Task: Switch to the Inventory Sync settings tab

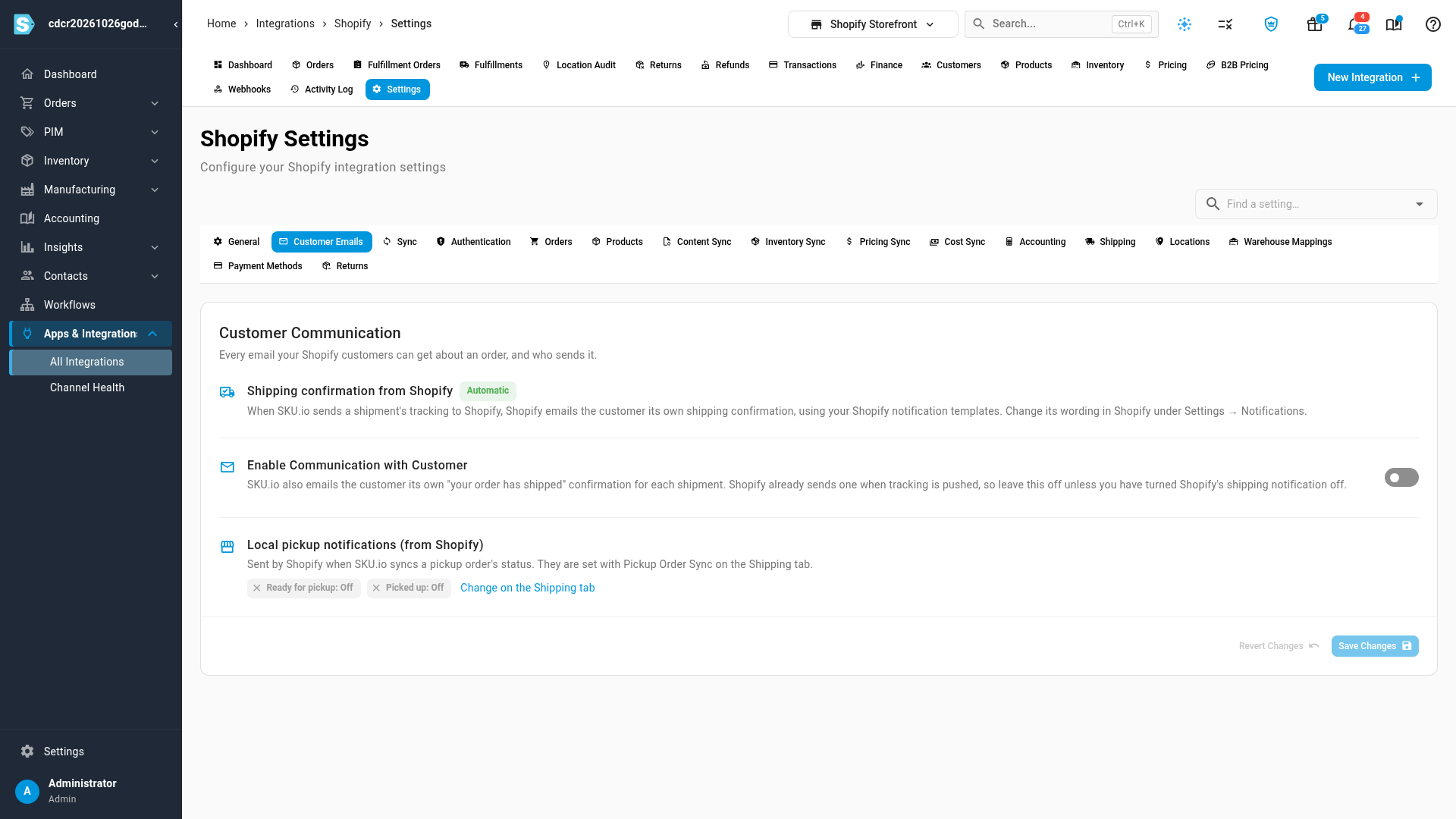Action: tap(788, 242)
